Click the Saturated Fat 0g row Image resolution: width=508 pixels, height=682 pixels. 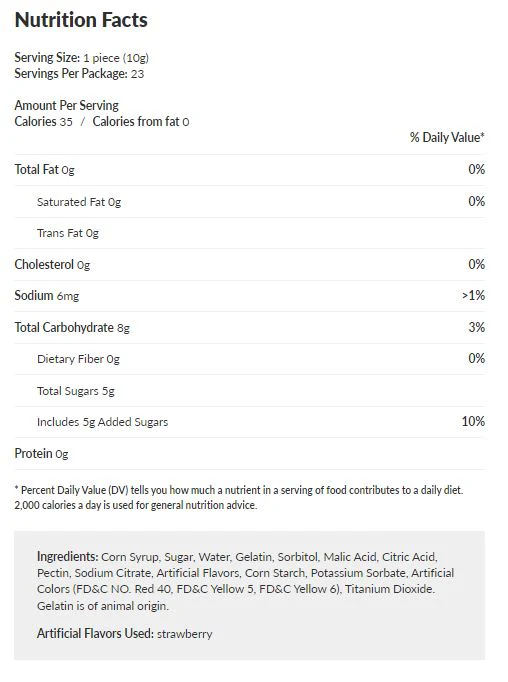tap(249, 202)
